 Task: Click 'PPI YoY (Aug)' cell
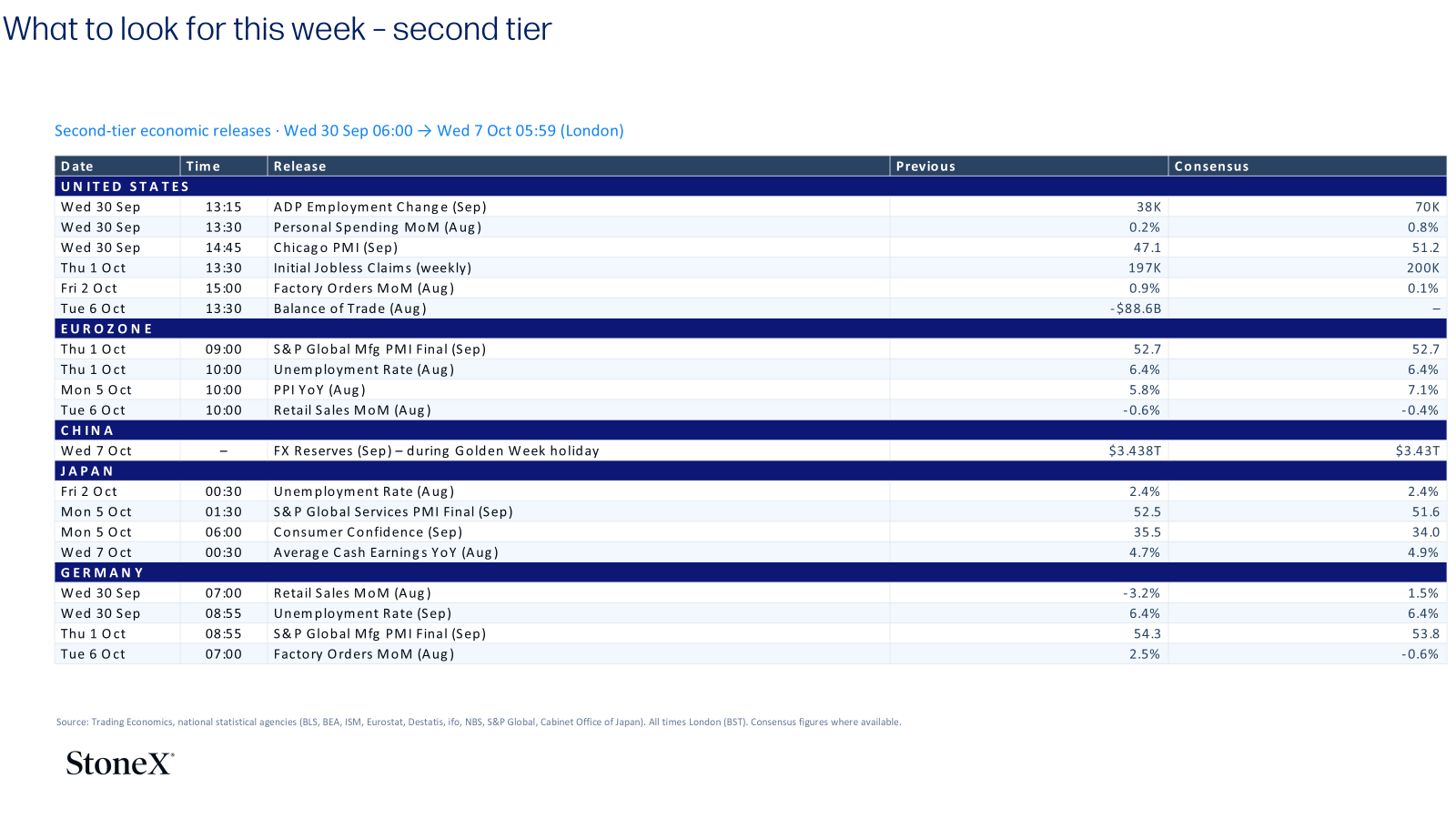coord(579,389)
